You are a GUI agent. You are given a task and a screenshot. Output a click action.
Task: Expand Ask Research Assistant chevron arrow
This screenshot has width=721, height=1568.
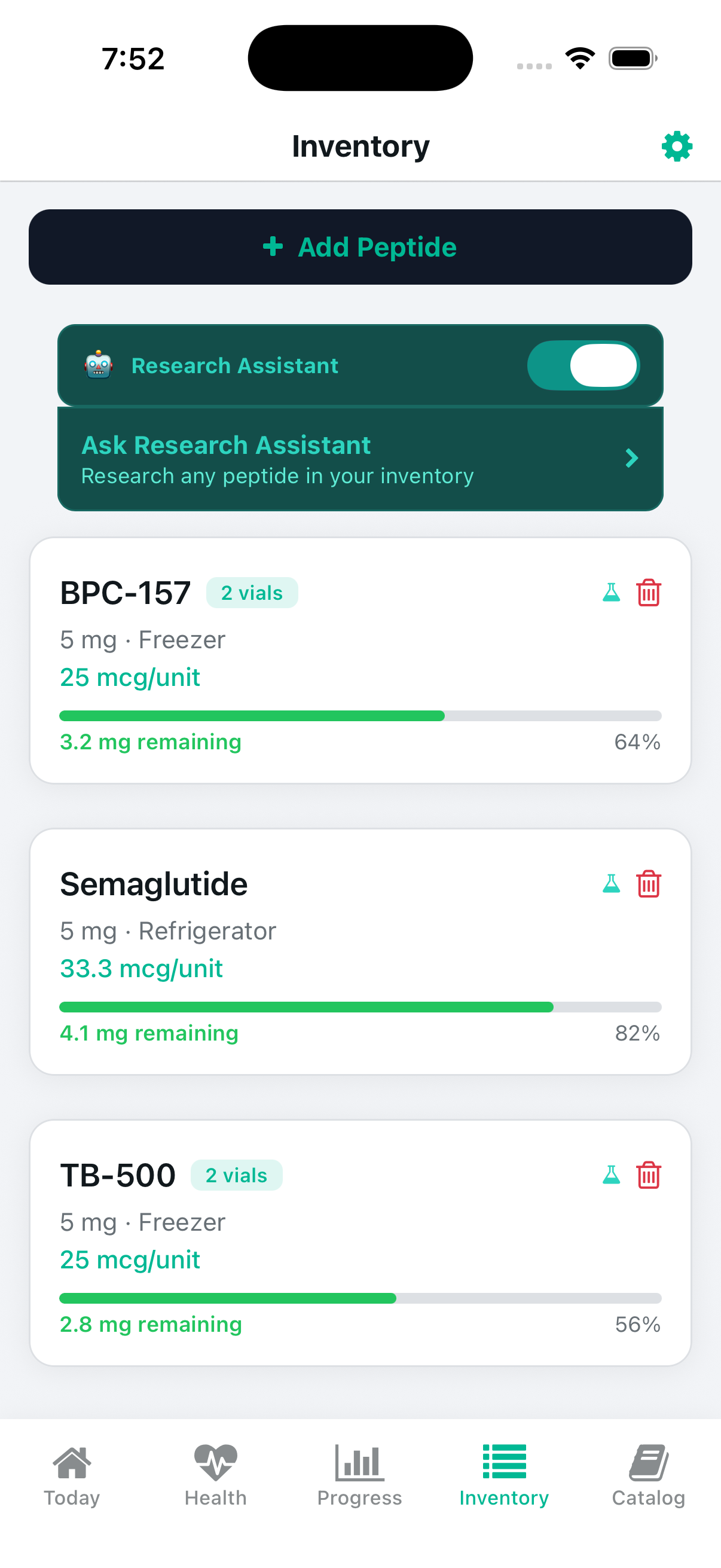tap(631, 458)
